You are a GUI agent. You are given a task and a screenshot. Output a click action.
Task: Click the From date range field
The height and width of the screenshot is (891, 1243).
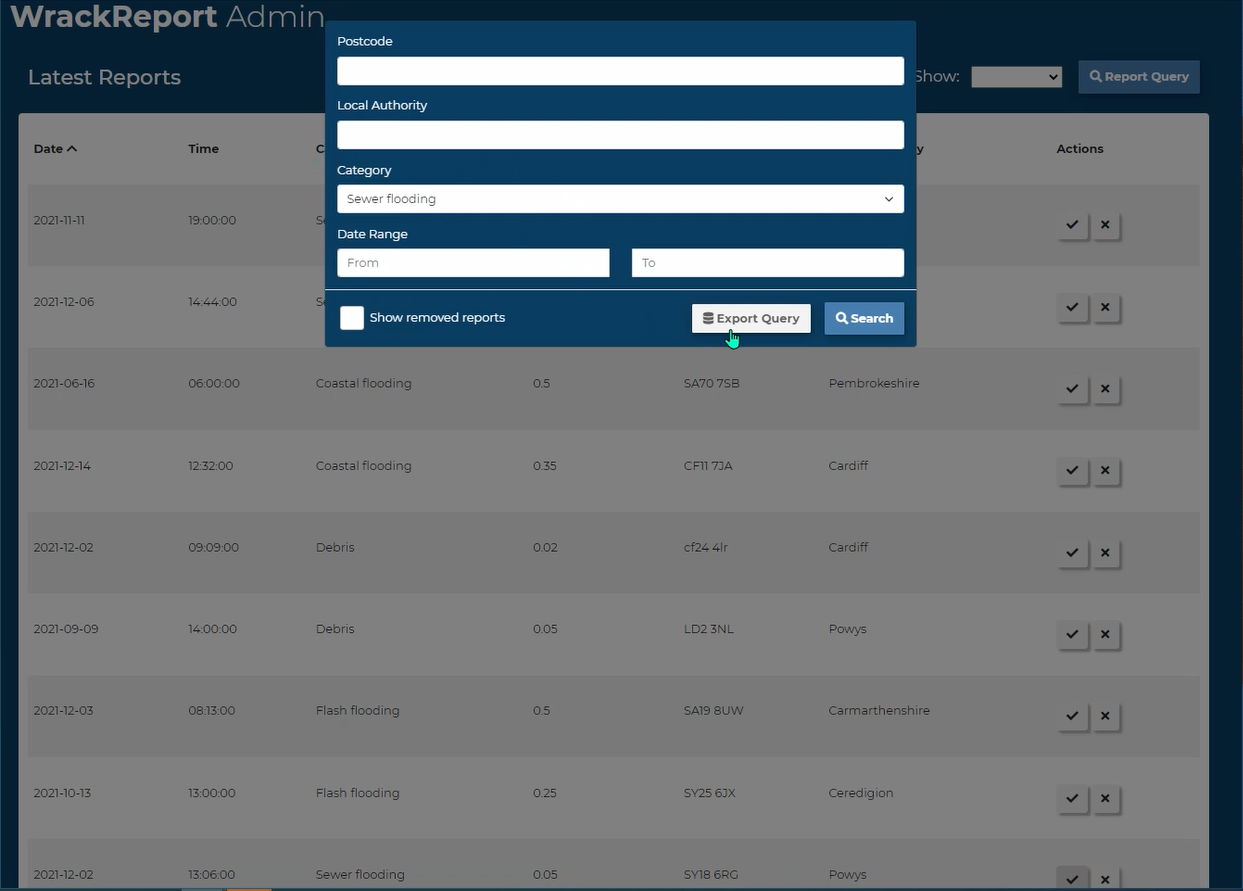tap(473, 263)
